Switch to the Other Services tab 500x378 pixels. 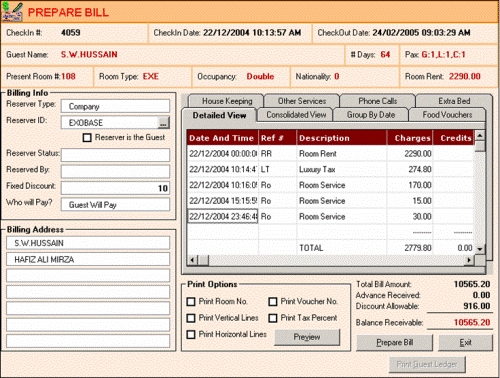302,101
